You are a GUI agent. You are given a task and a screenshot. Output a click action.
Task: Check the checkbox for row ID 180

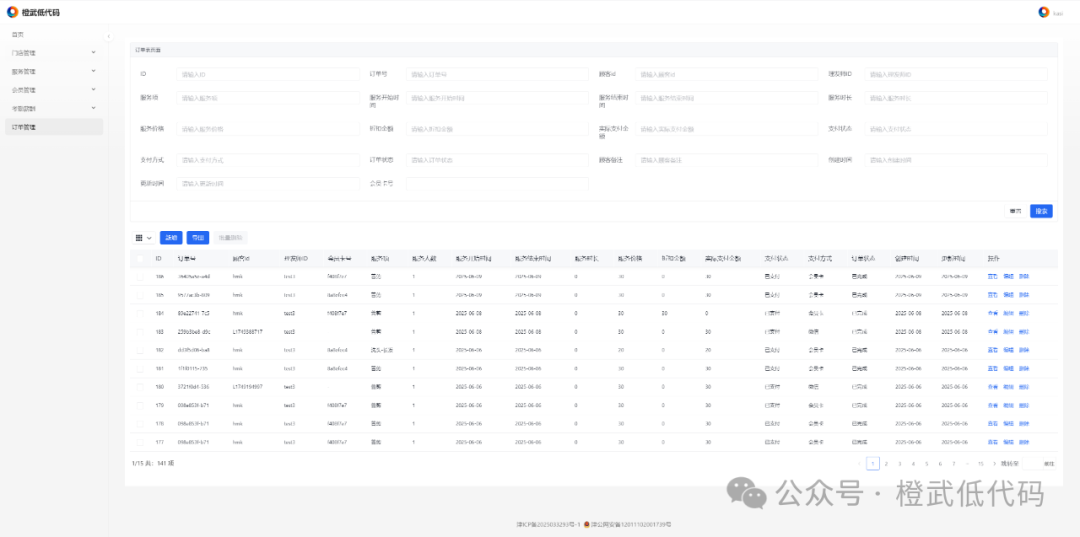click(141, 386)
